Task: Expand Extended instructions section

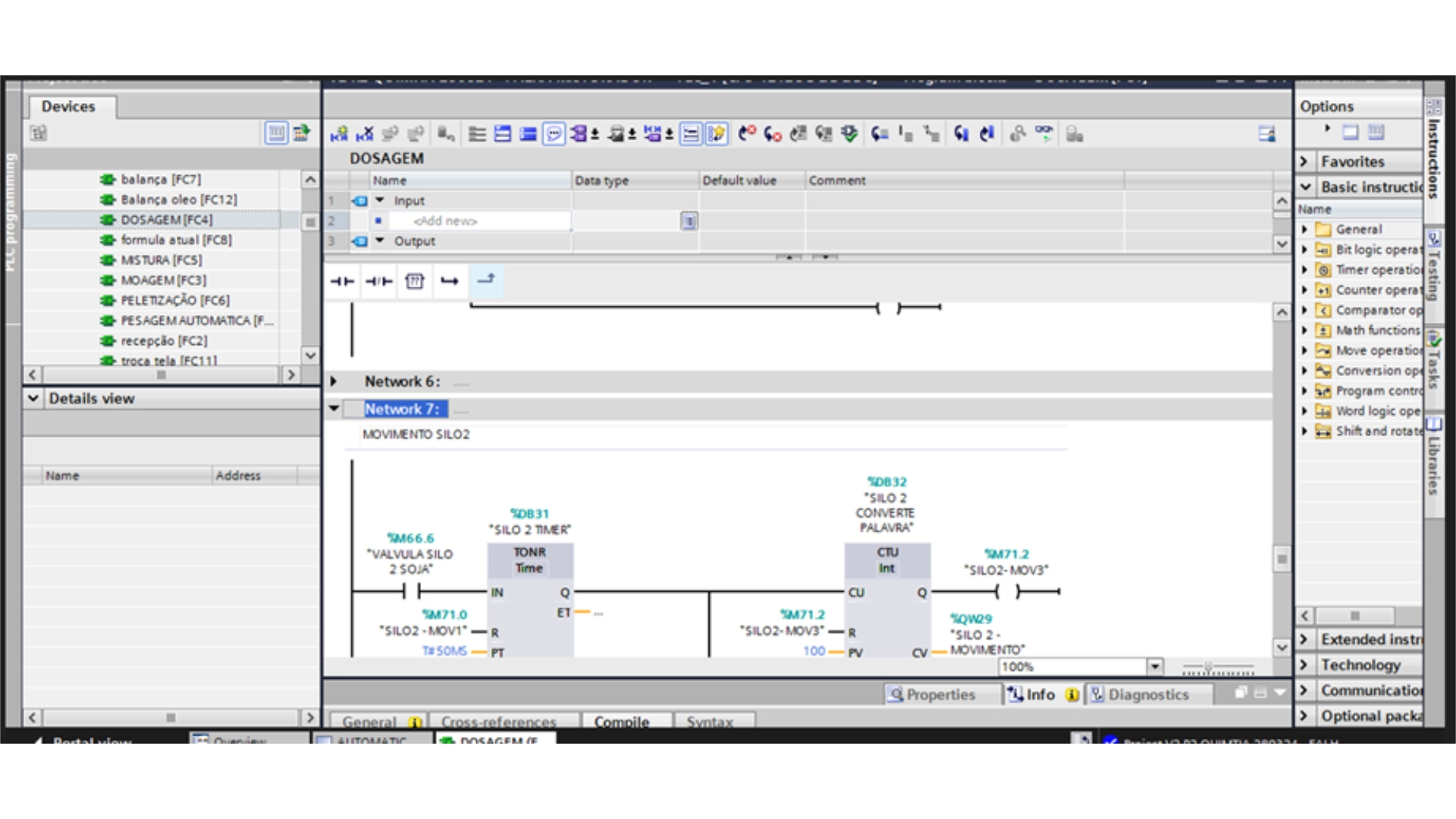Action: coord(1304,639)
